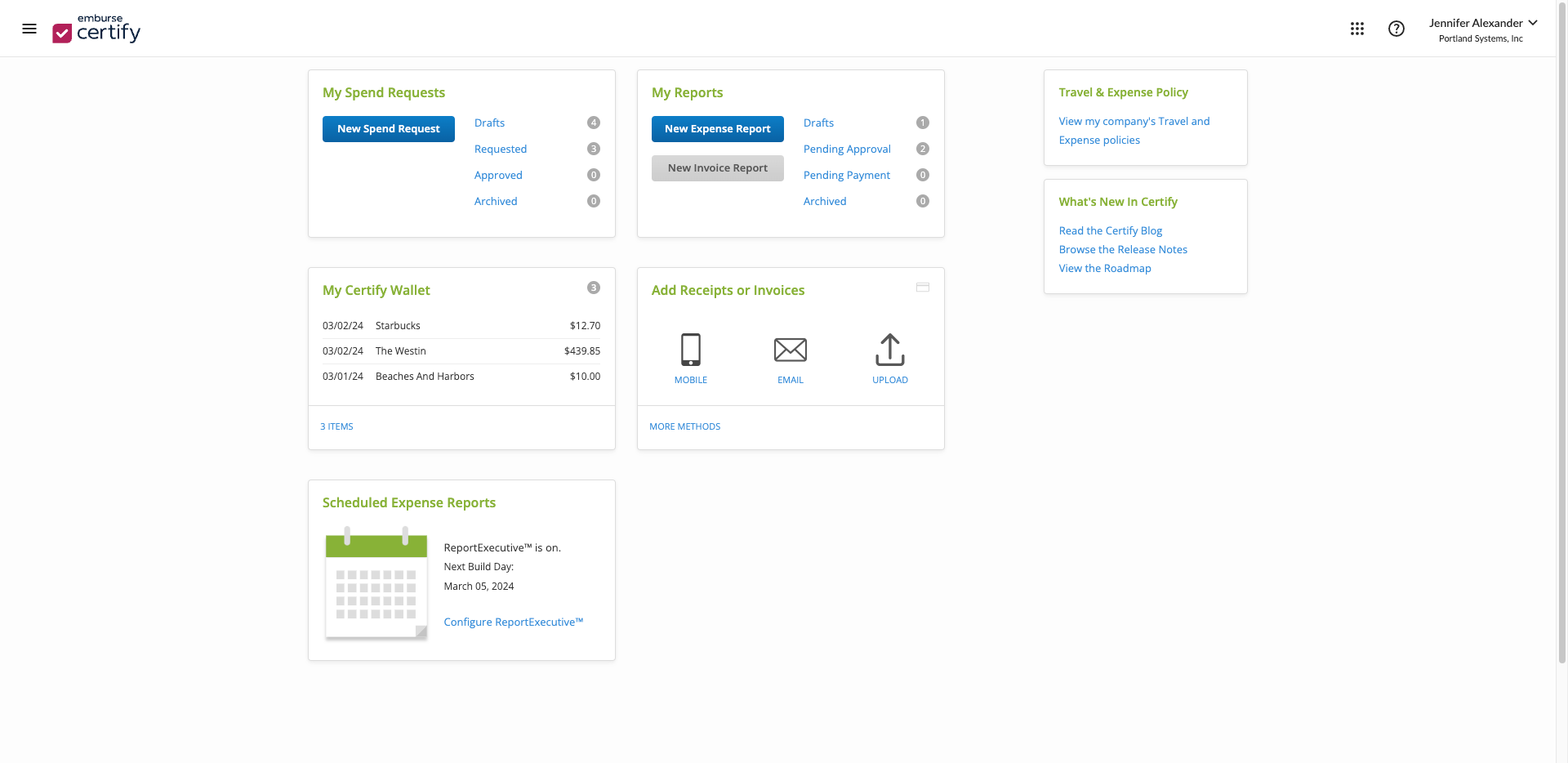The image size is (1568, 763).
Task: Open the help question mark icon
Action: [x=1396, y=28]
